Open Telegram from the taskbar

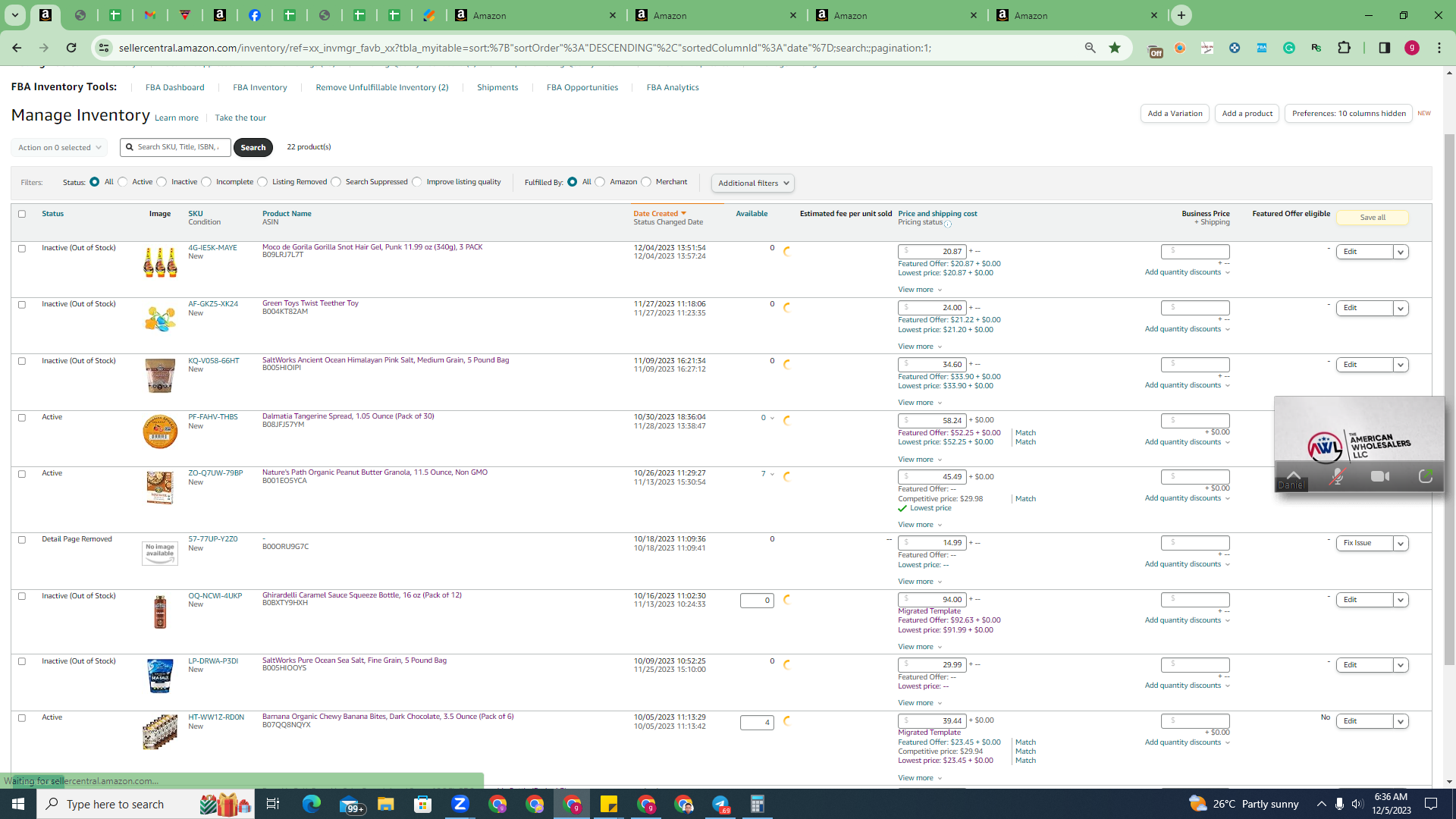point(720,804)
